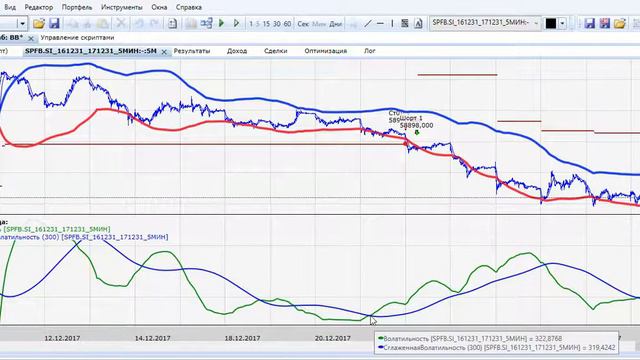Viewport: 640px width, 360px height.
Task: Open the Справка menu
Action: [x=189, y=7]
